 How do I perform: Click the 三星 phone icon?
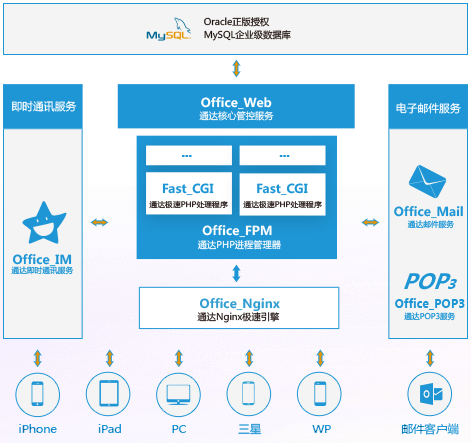[x=249, y=394]
